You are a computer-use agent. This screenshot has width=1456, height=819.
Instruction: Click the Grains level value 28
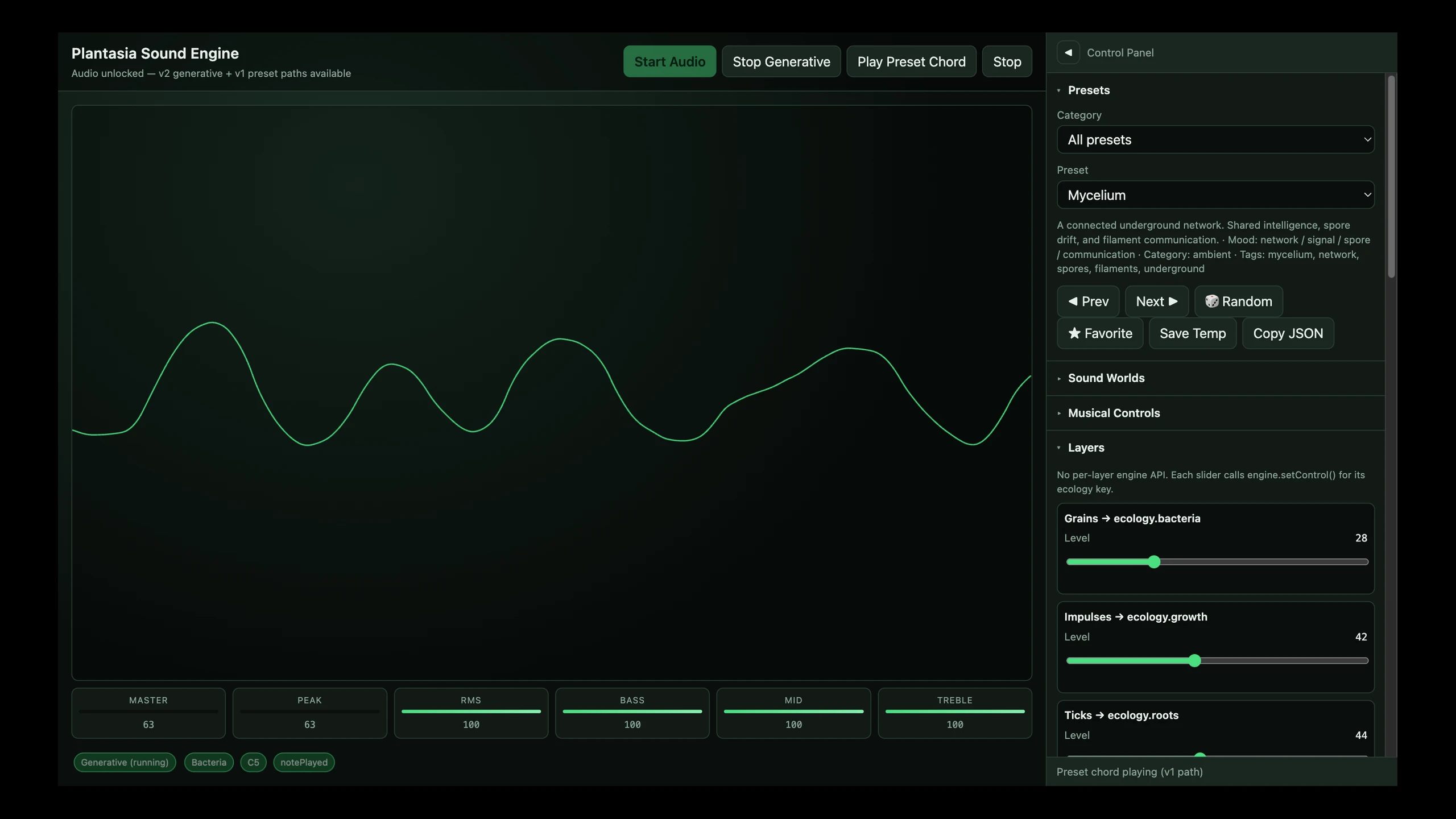tap(1361, 538)
